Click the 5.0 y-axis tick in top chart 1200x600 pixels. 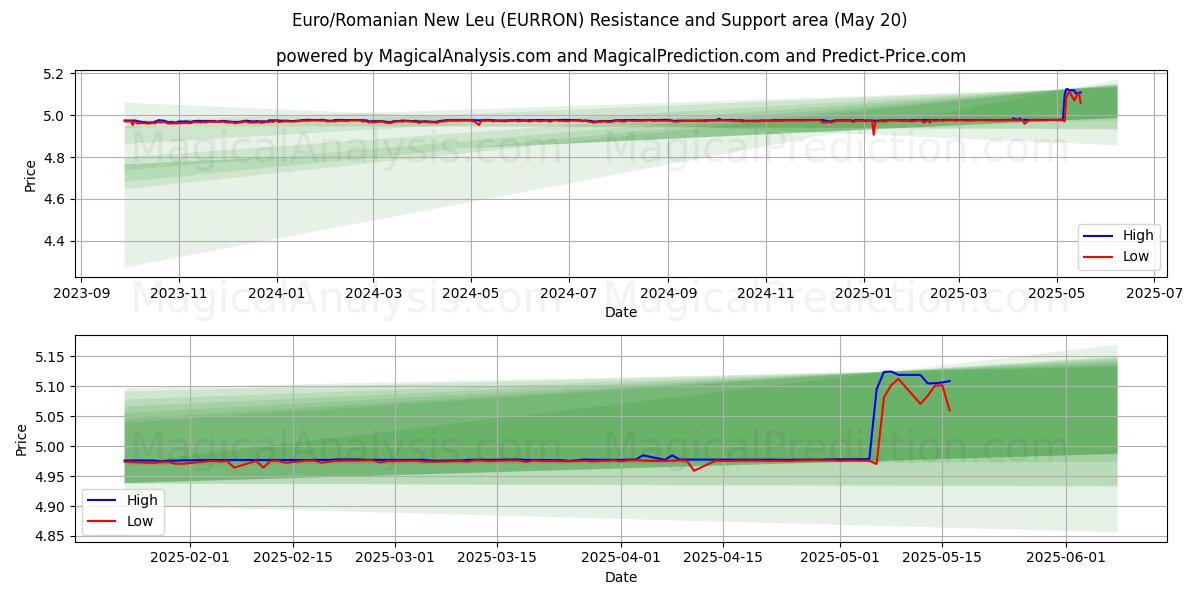[54, 116]
